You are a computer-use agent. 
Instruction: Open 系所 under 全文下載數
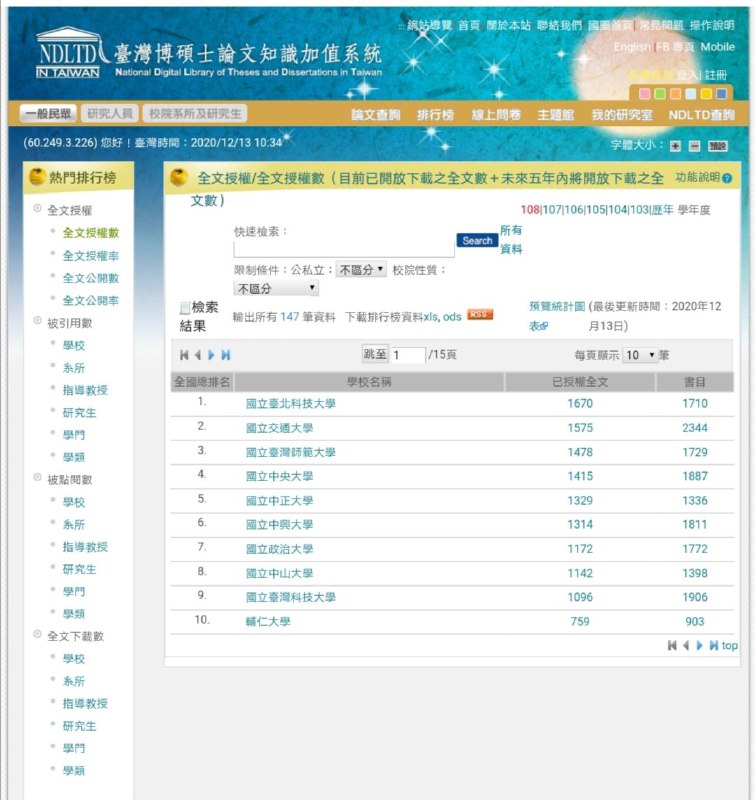[74, 681]
